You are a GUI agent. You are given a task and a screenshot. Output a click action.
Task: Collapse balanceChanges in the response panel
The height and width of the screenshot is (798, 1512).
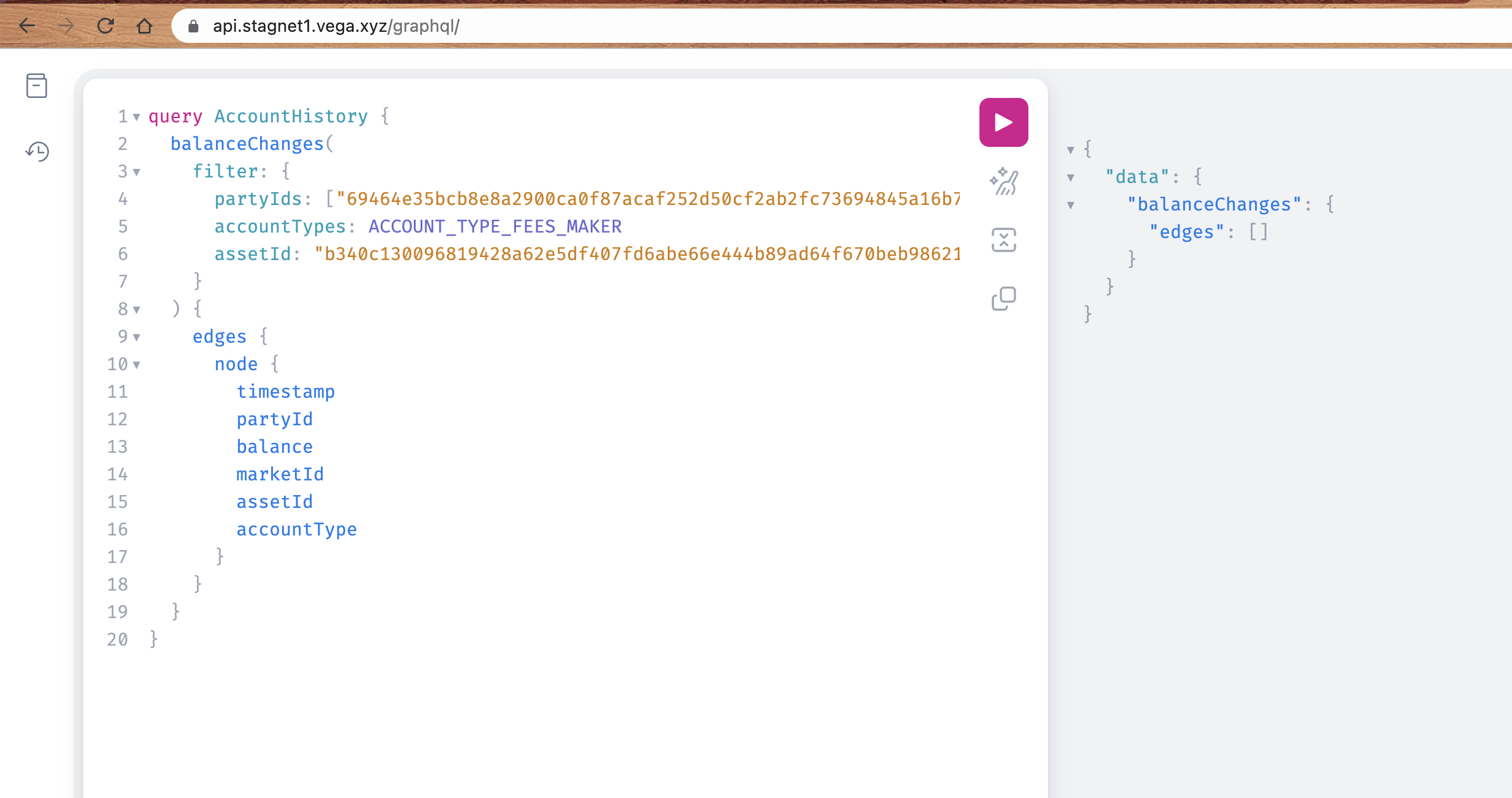coord(1070,205)
